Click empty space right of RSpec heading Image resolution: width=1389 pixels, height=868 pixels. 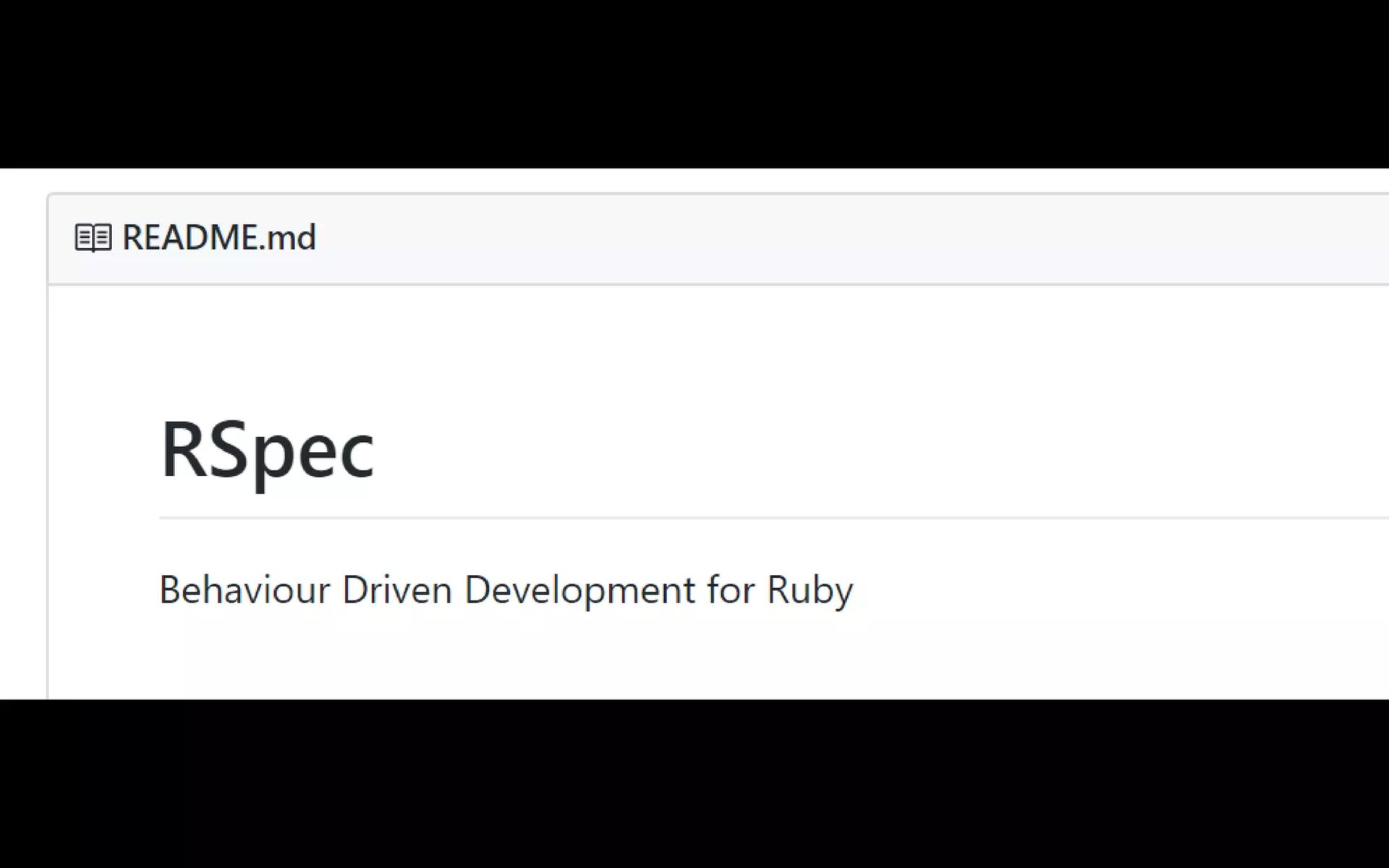click(x=868, y=450)
